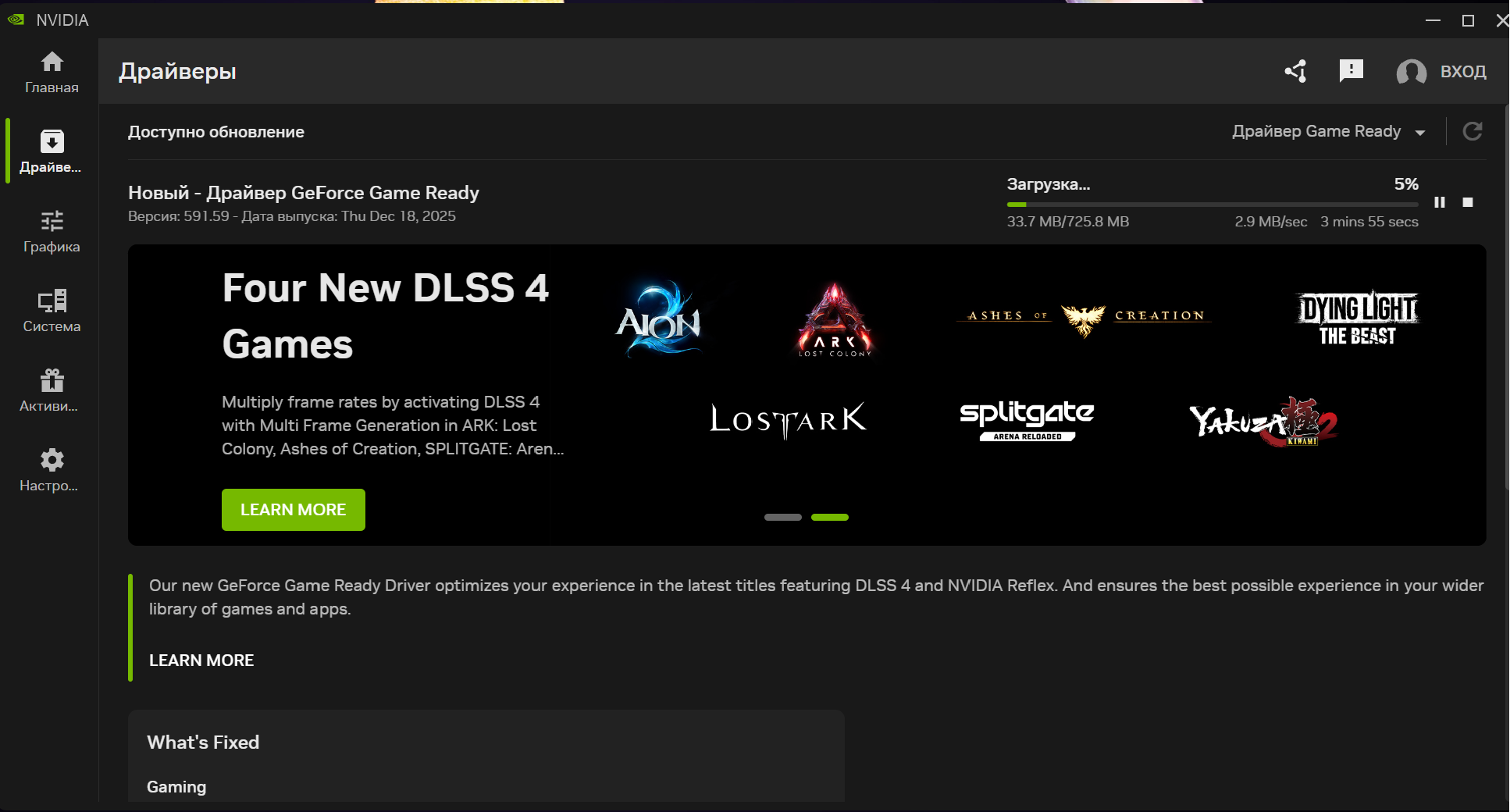The image size is (1510, 812).
Task: Sign in via the ВХОД button
Action: click(1463, 72)
